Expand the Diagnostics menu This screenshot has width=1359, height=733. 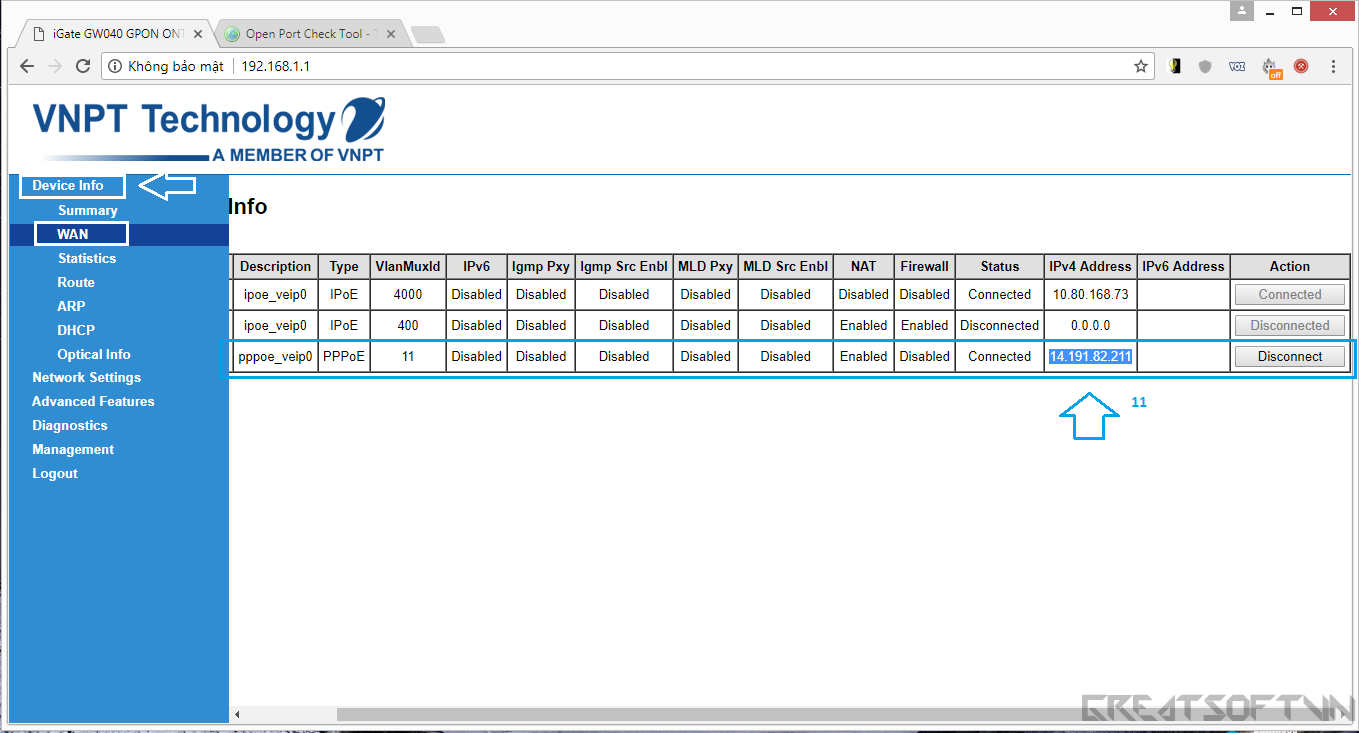[x=69, y=425]
